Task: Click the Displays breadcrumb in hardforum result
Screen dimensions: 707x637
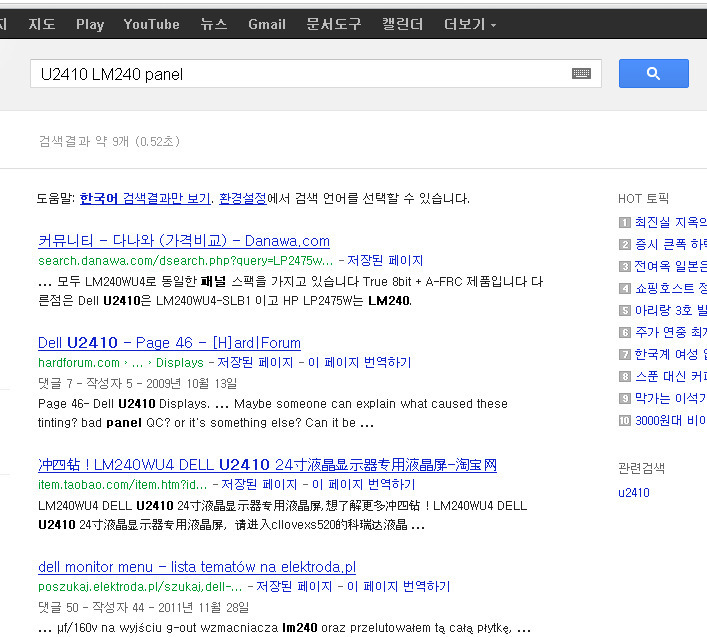Action: click(180, 363)
